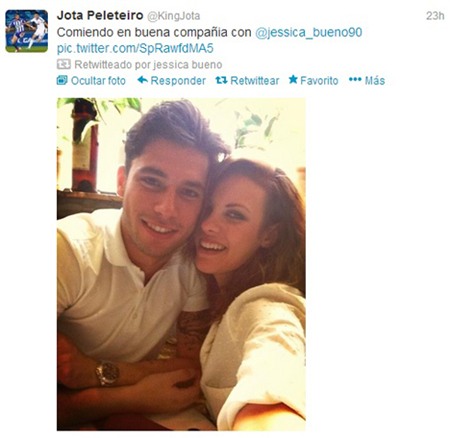This screenshot has height=438, width=450.
Task: Click the favorite star icon
Action: 293,80
